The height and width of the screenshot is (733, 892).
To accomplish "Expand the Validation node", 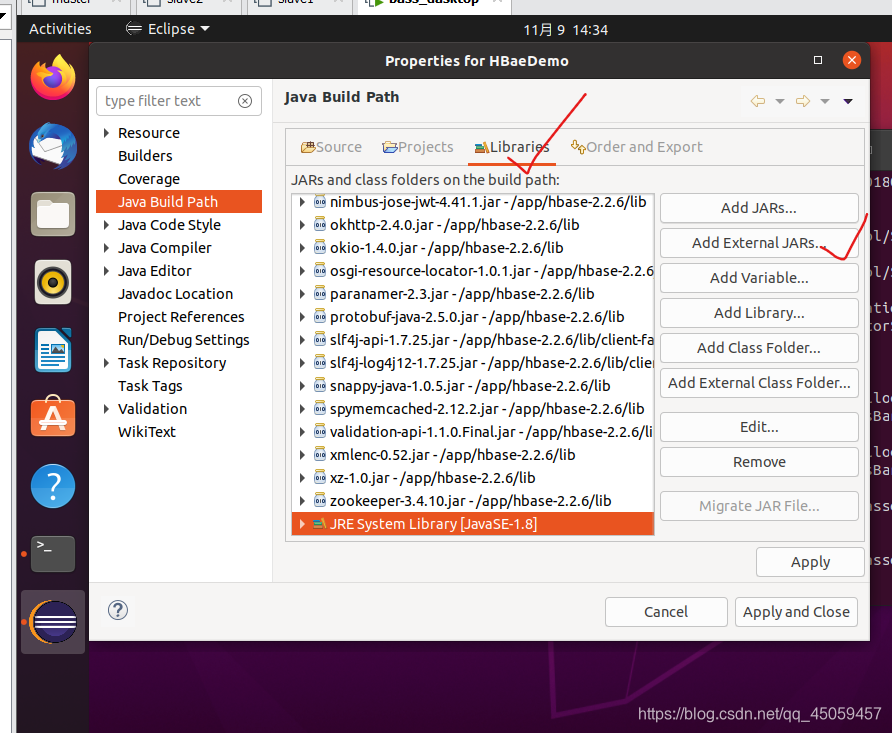I will [106, 409].
